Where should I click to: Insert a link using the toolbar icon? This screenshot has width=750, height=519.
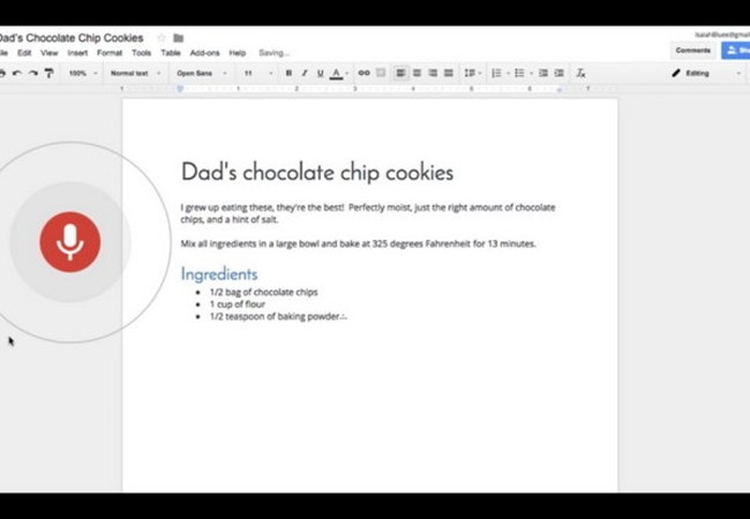click(363, 73)
